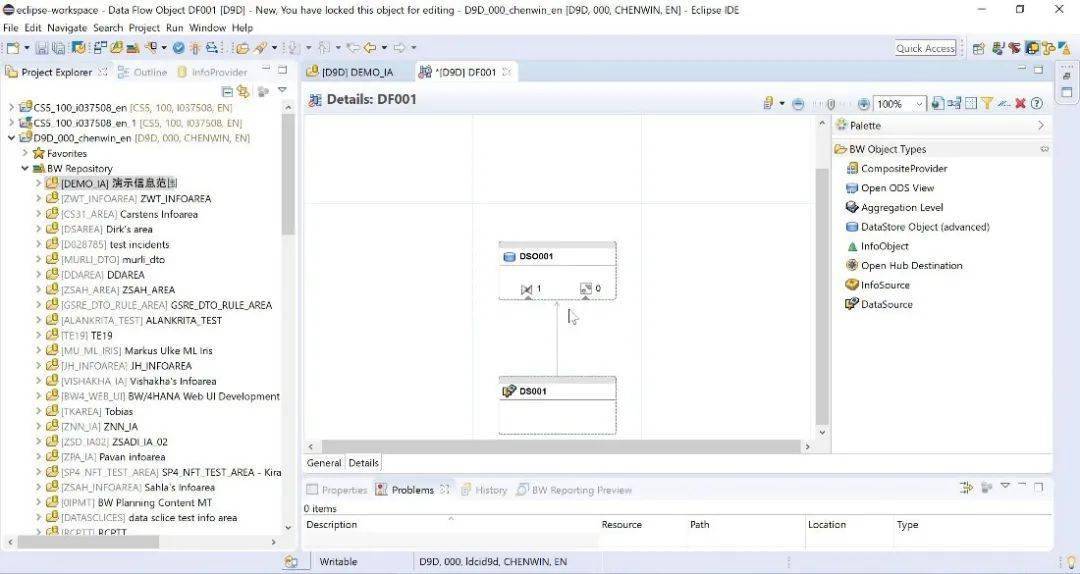Open the Window menu

[207, 28]
